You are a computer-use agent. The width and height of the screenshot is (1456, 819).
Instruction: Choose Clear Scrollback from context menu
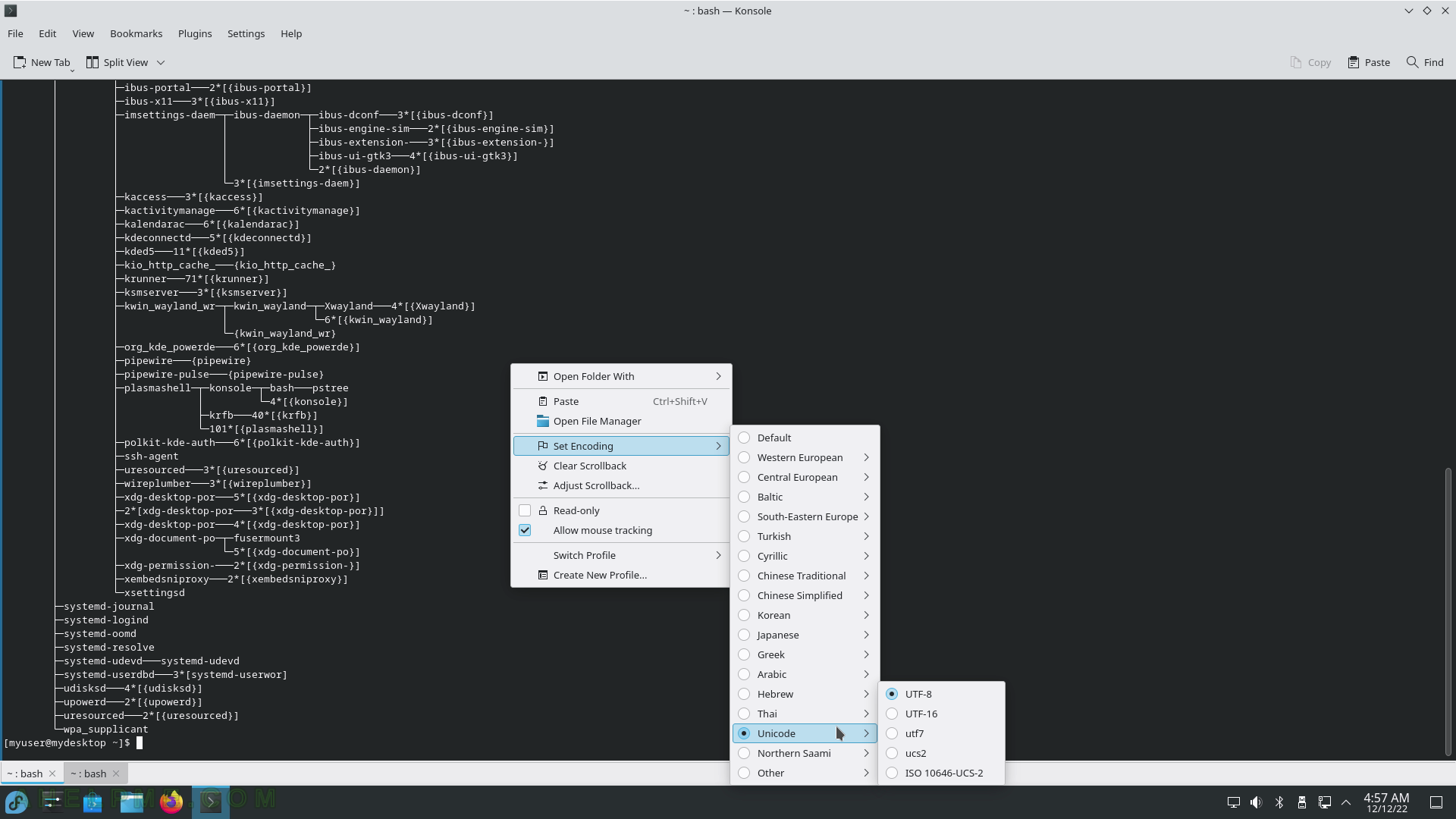pyautogui.click(x=621, y=466)
